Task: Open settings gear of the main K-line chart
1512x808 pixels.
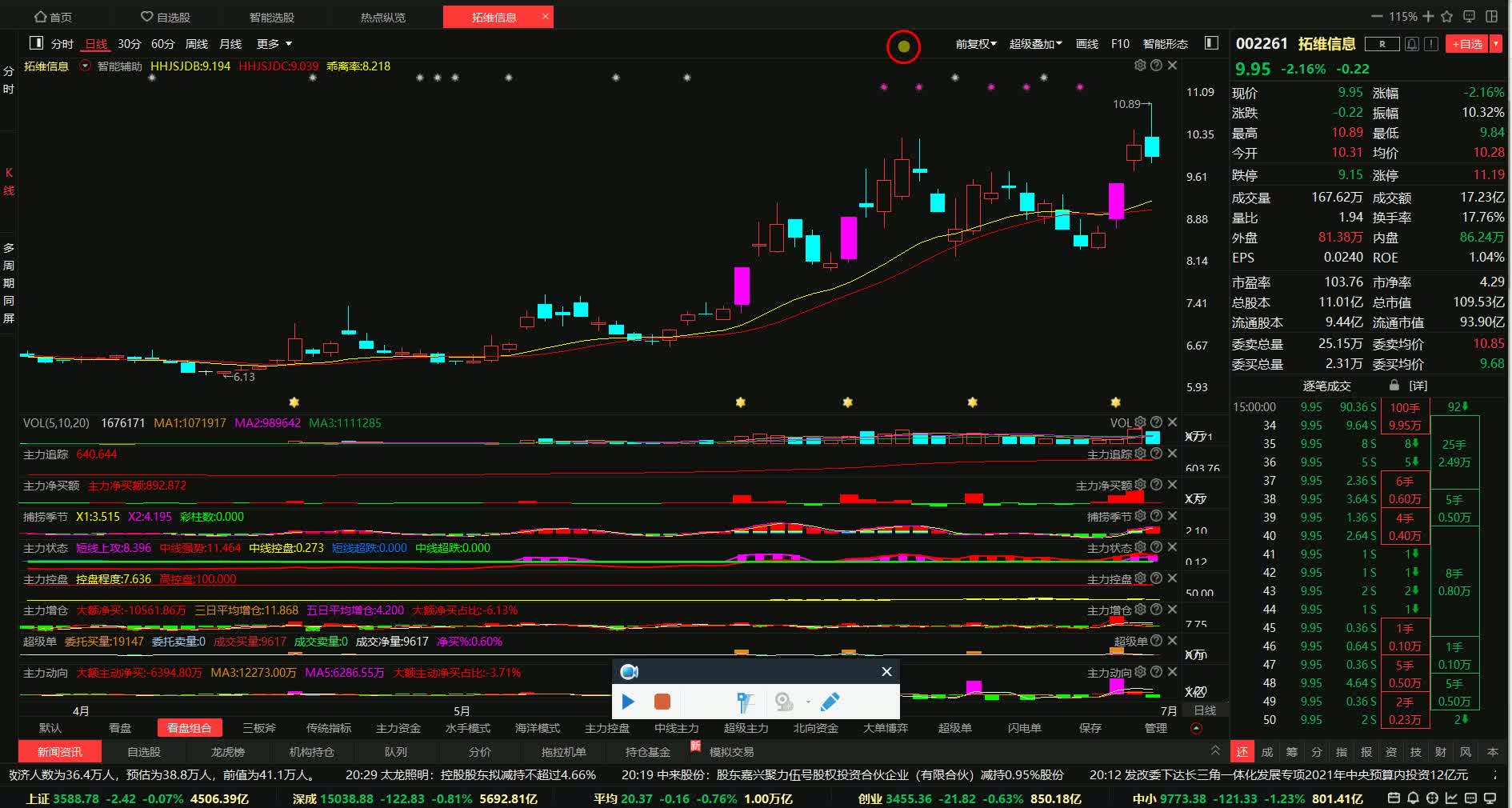Action: pyautogui.click(x=1140, y=66)
